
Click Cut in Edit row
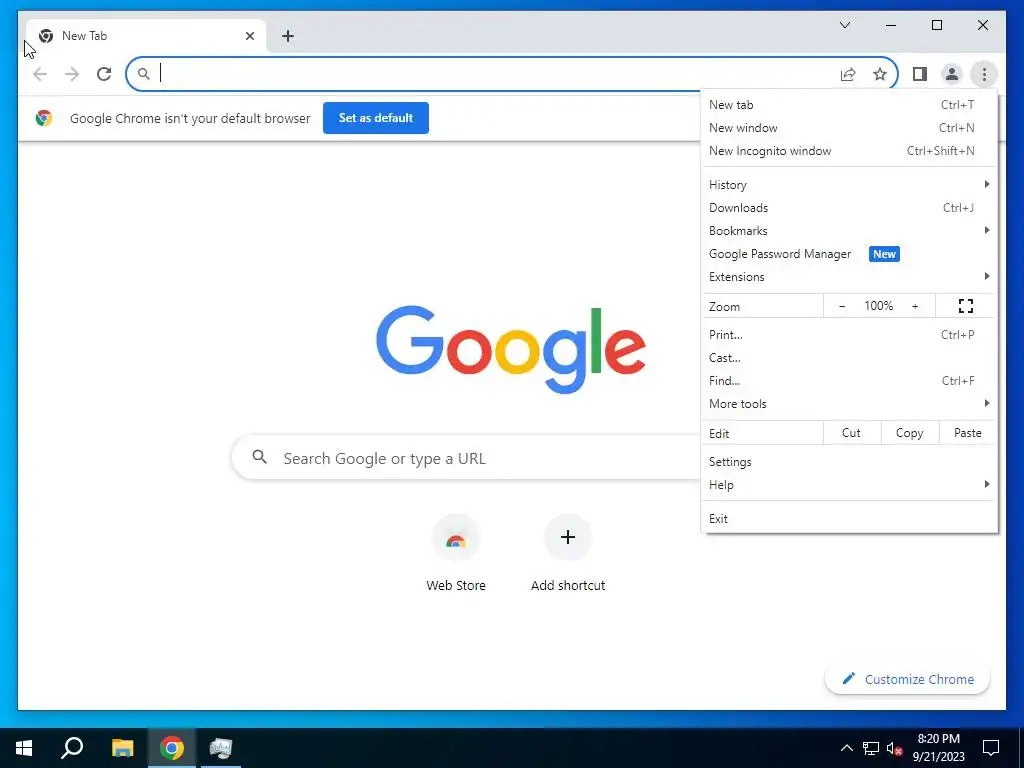coord(852,433)
